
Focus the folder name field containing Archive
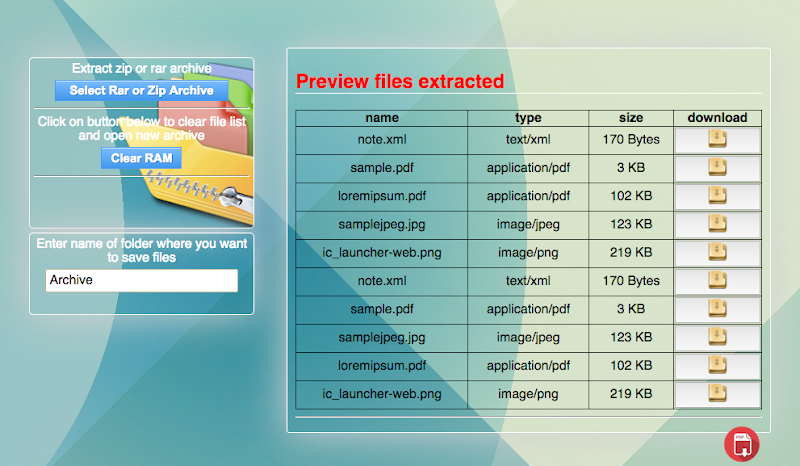click(x=141, y=280)
